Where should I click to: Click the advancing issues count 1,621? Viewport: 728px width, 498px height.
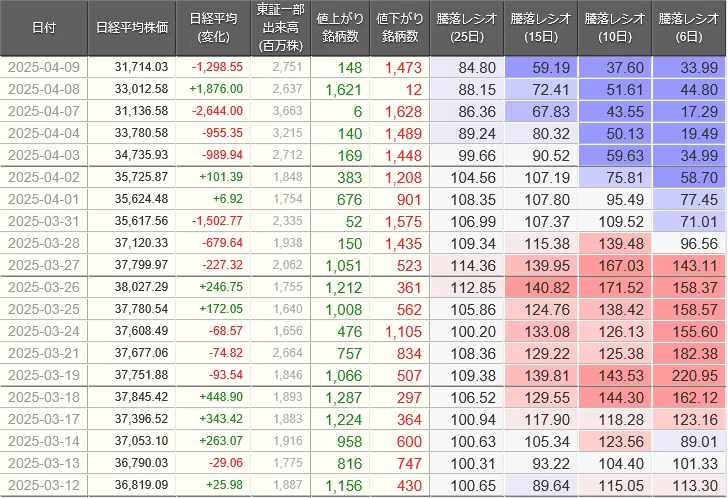pos(344,90)
